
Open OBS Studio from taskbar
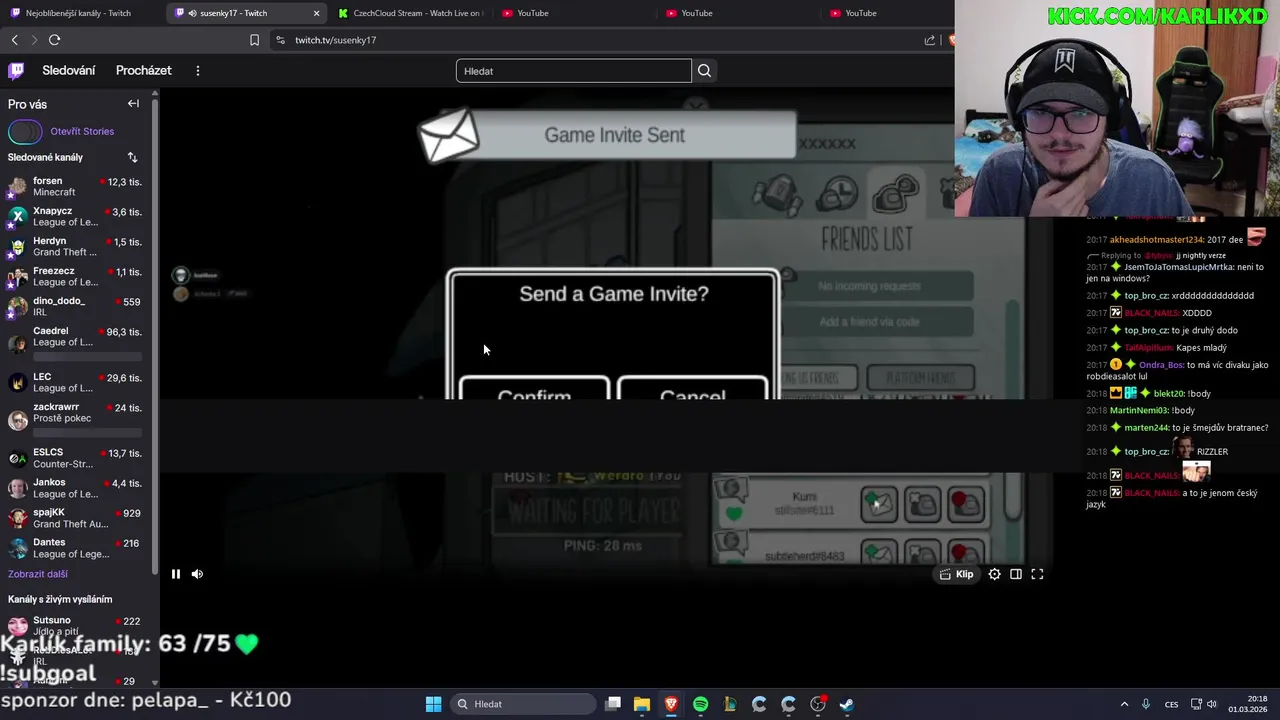click(818, 704)
